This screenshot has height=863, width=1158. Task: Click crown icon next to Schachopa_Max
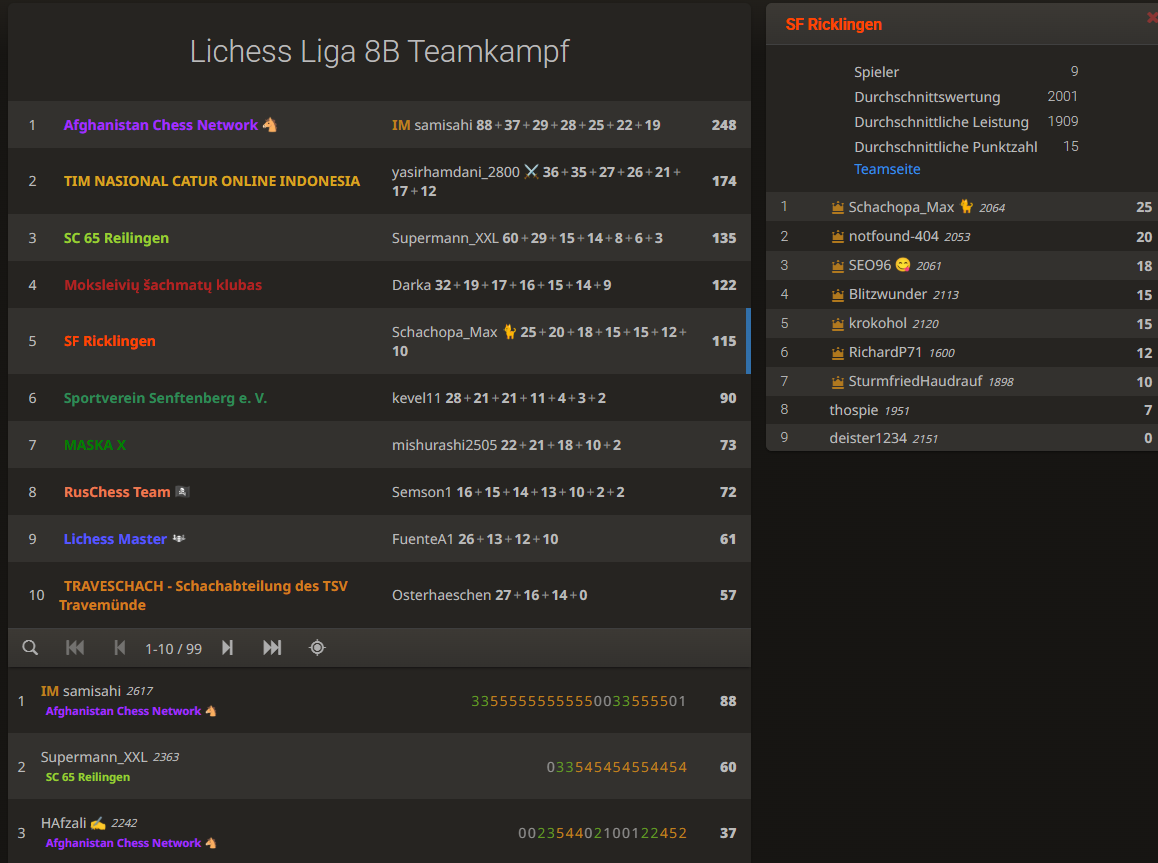(x=837, y=207)
